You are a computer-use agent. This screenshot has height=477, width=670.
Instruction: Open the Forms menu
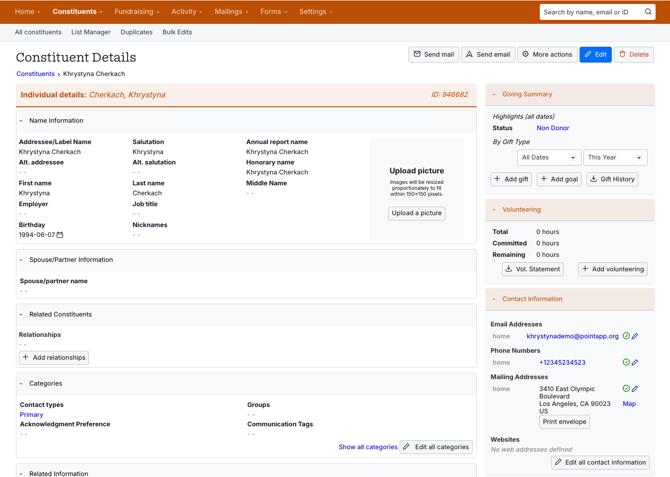273,12
